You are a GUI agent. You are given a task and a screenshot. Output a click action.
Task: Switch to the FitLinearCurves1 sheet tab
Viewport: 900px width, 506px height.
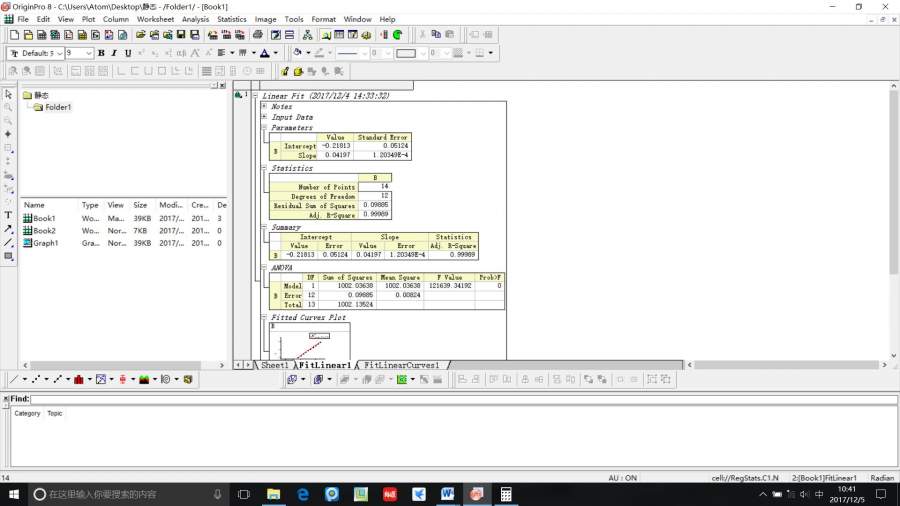pyautogui.click(x=400, y=365)
